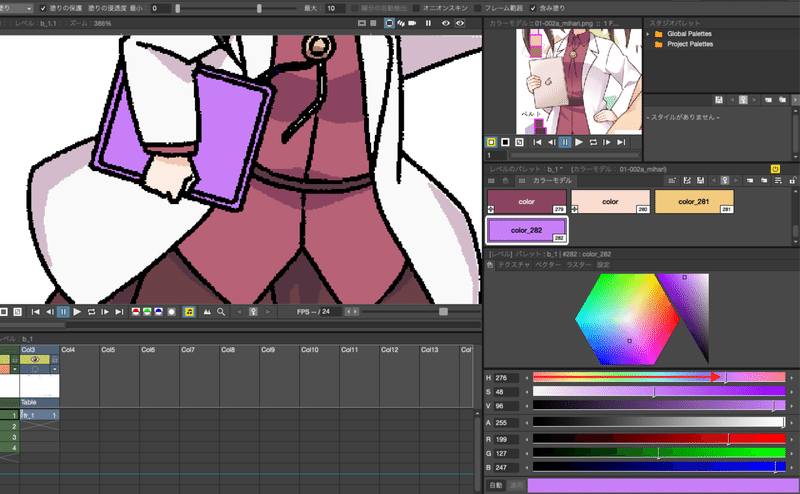800x494 pixels.
Task: Expand the Global Palettes folder
Action: coord(648,34)
